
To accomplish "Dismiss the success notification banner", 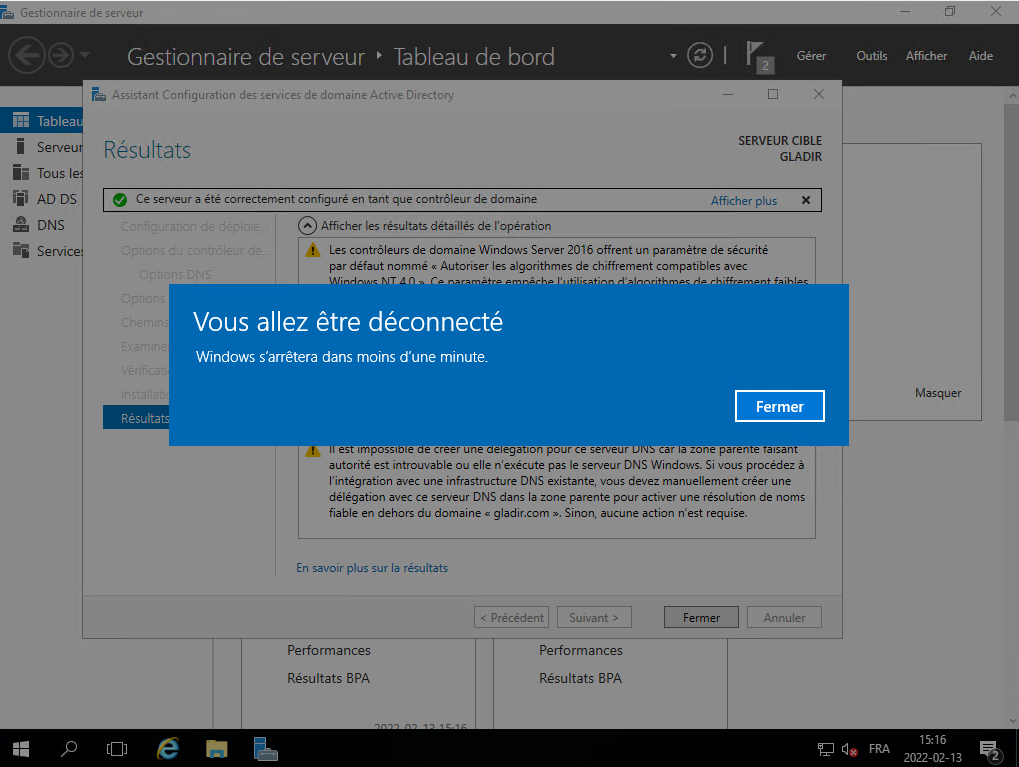I will tap(806, 200).
